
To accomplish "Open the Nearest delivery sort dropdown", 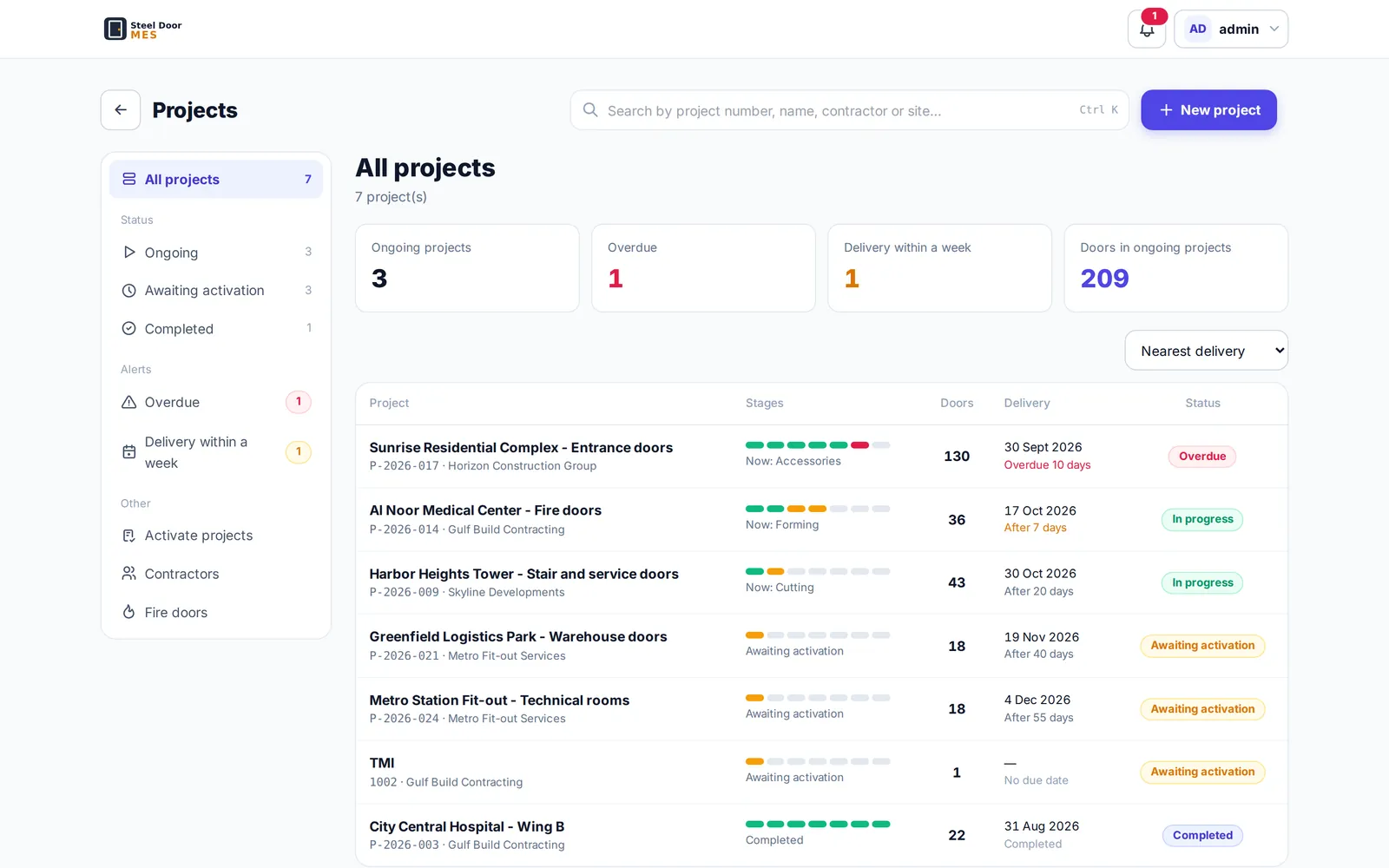I will (1207, 351).
